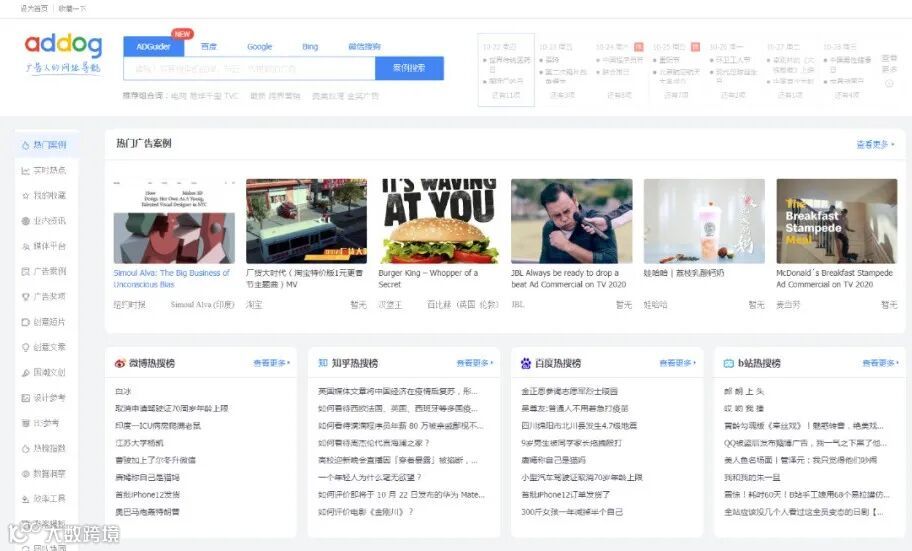Screen dimensions: 912x551
Task: Click the 数据洞察 eye icon
Action: click(x=26, y=474)
